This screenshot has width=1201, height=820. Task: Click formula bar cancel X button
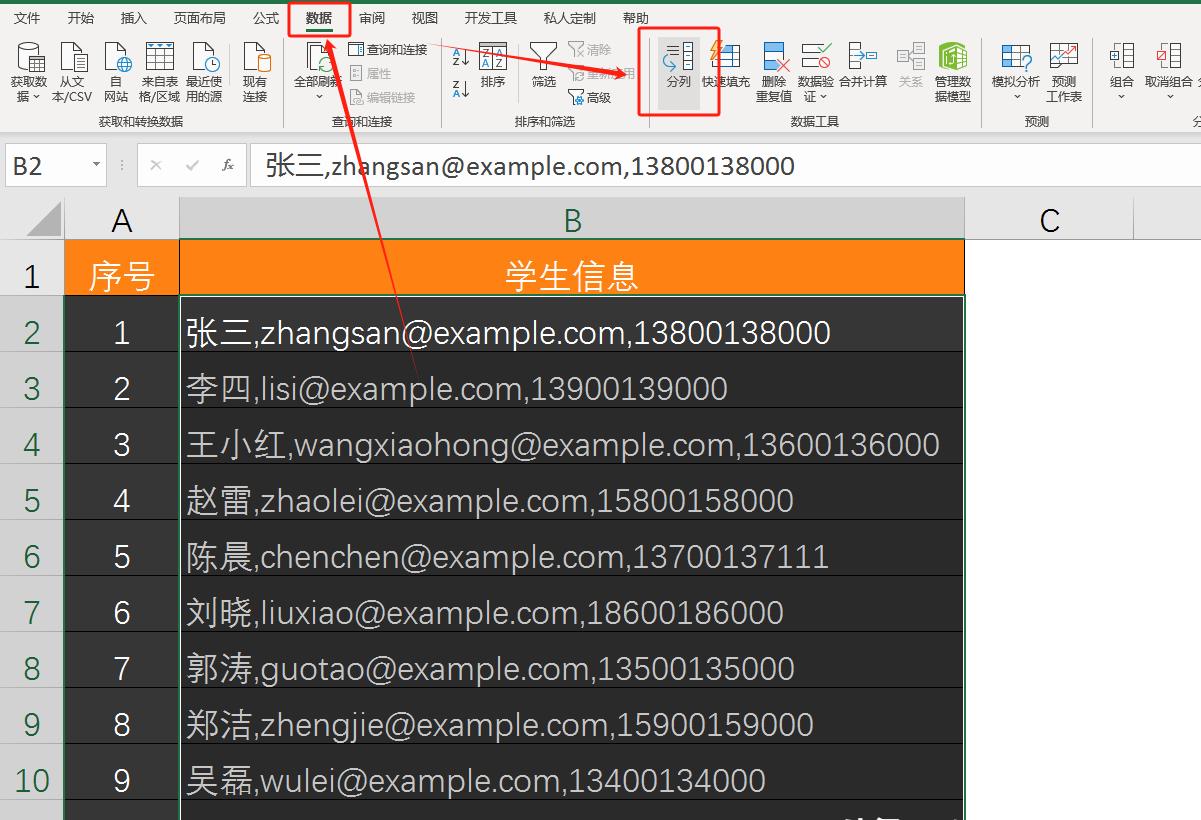tap(156, 165)
